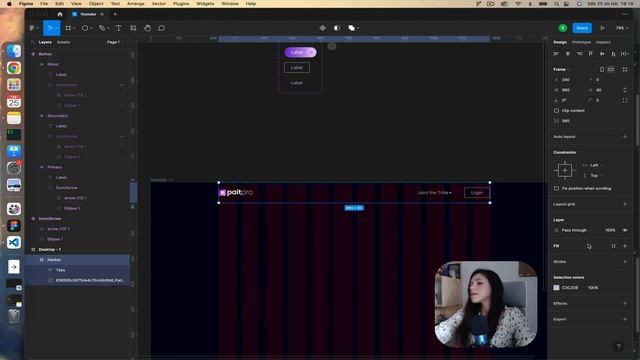
Task: Click the blue Share button
Action: click(582, 28)
